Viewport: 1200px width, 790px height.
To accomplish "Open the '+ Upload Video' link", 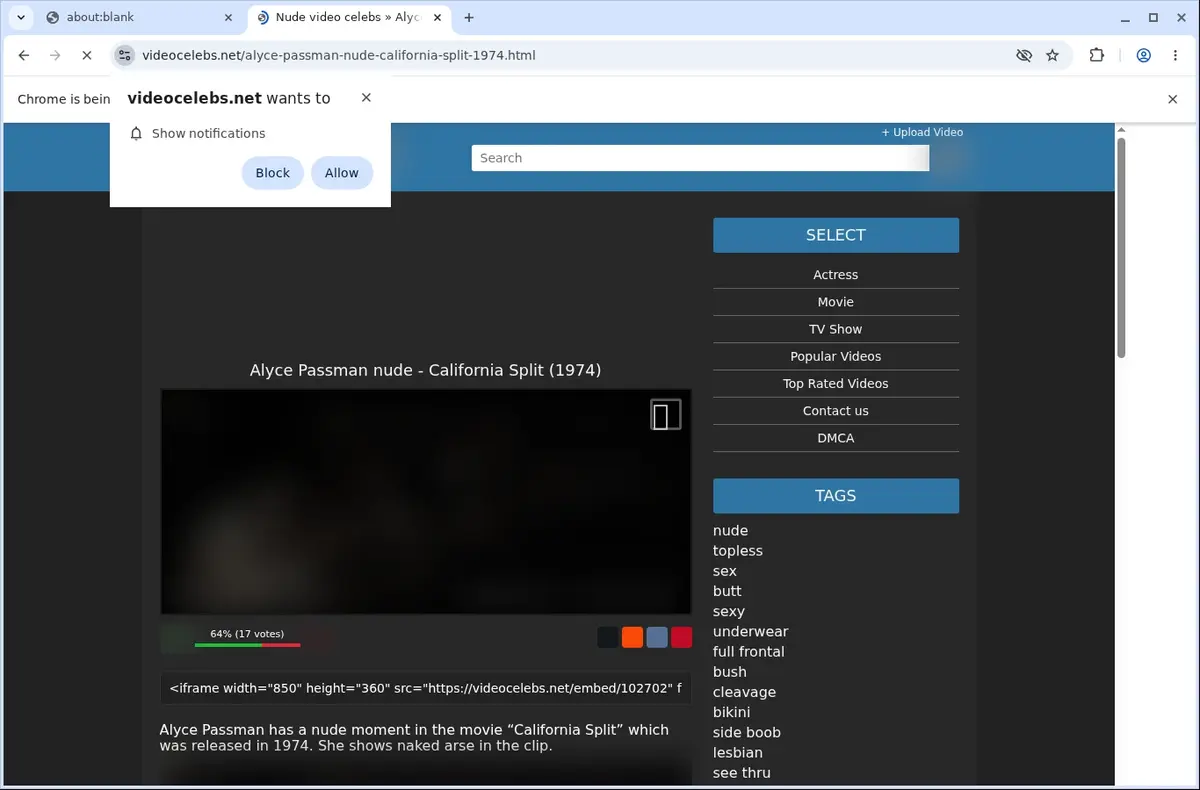I will click(x=922, y=132).
